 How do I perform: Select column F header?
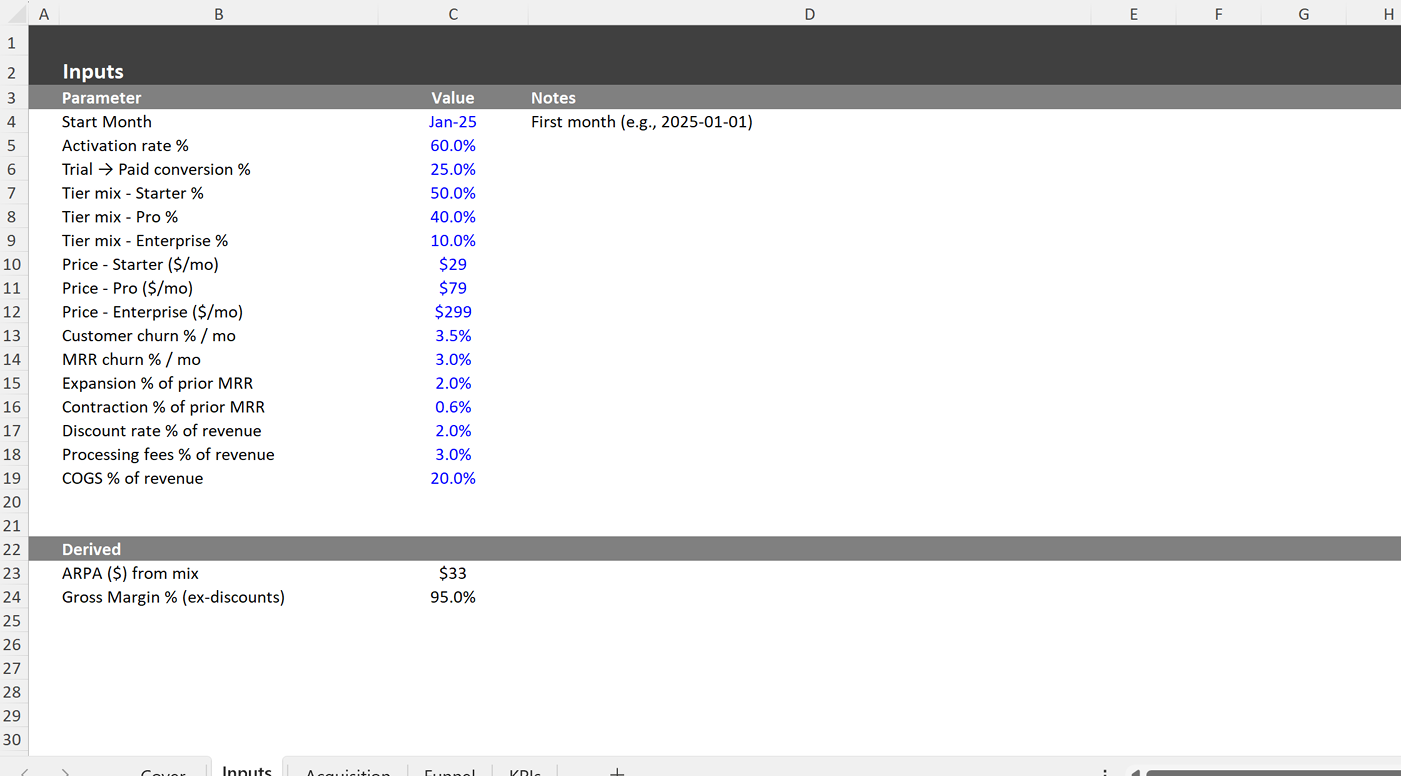pos(1218,13)
